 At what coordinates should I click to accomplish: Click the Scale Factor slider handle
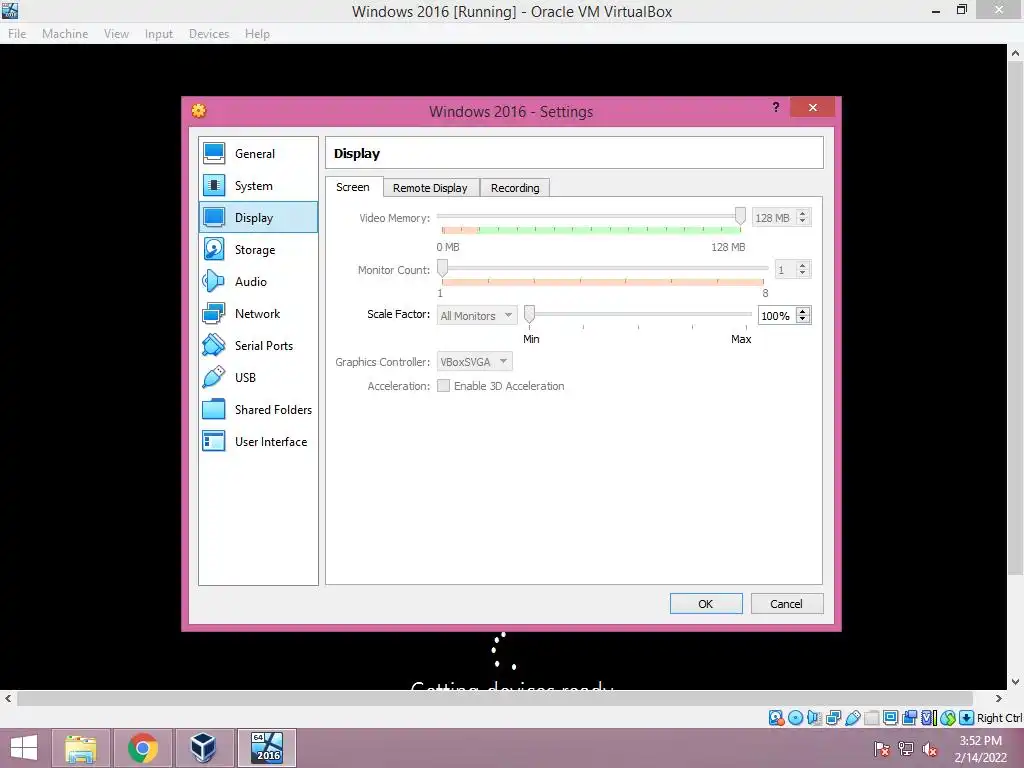click(530, 314)
